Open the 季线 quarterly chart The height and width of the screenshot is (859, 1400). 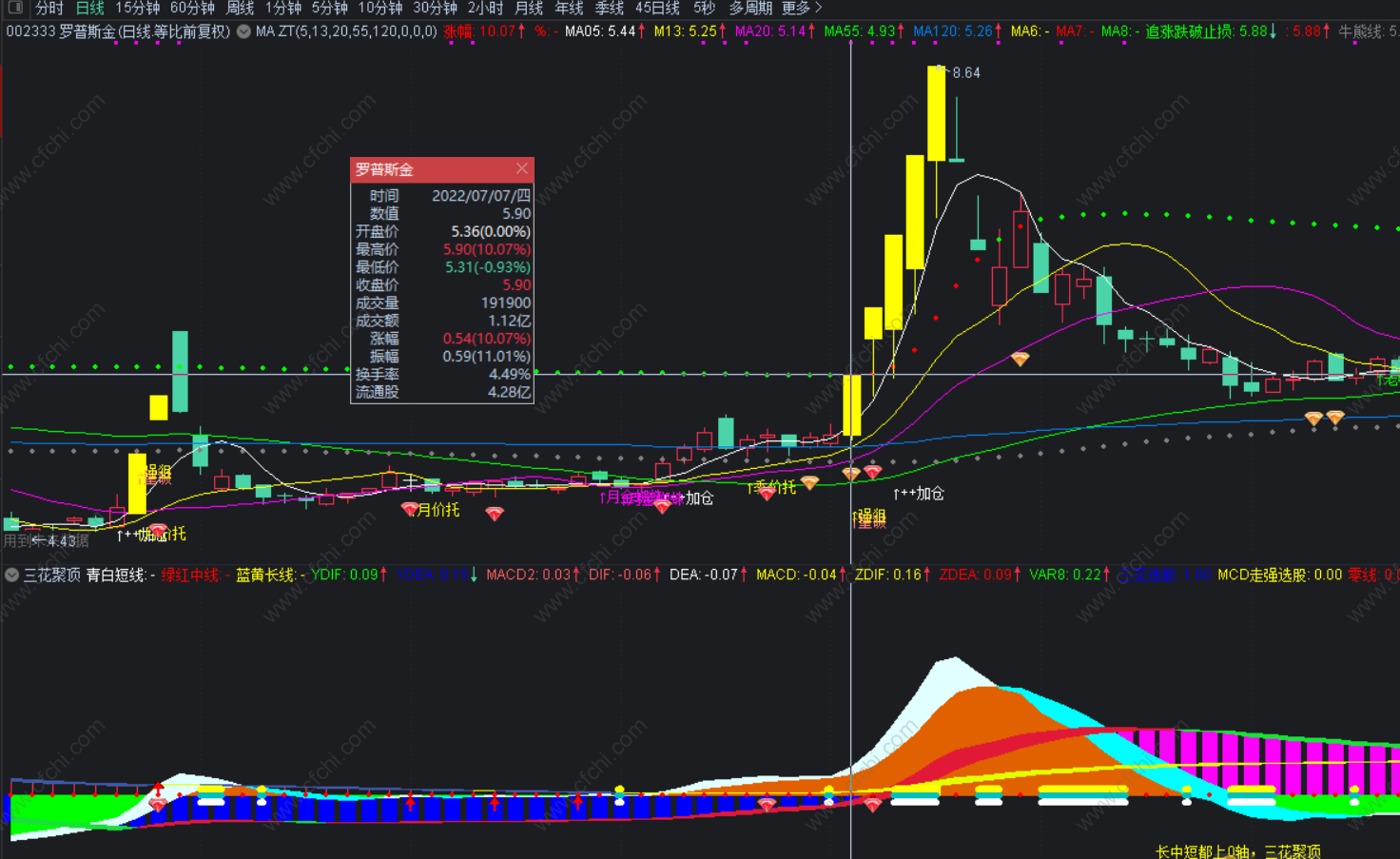pyautogui.click(x=610, y=8)
